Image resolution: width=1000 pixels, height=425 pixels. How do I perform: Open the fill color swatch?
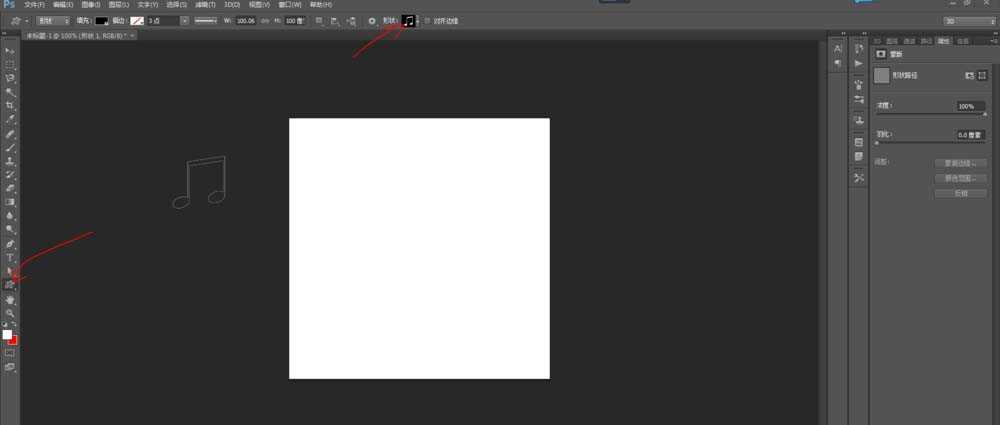[x=101, y=21]
